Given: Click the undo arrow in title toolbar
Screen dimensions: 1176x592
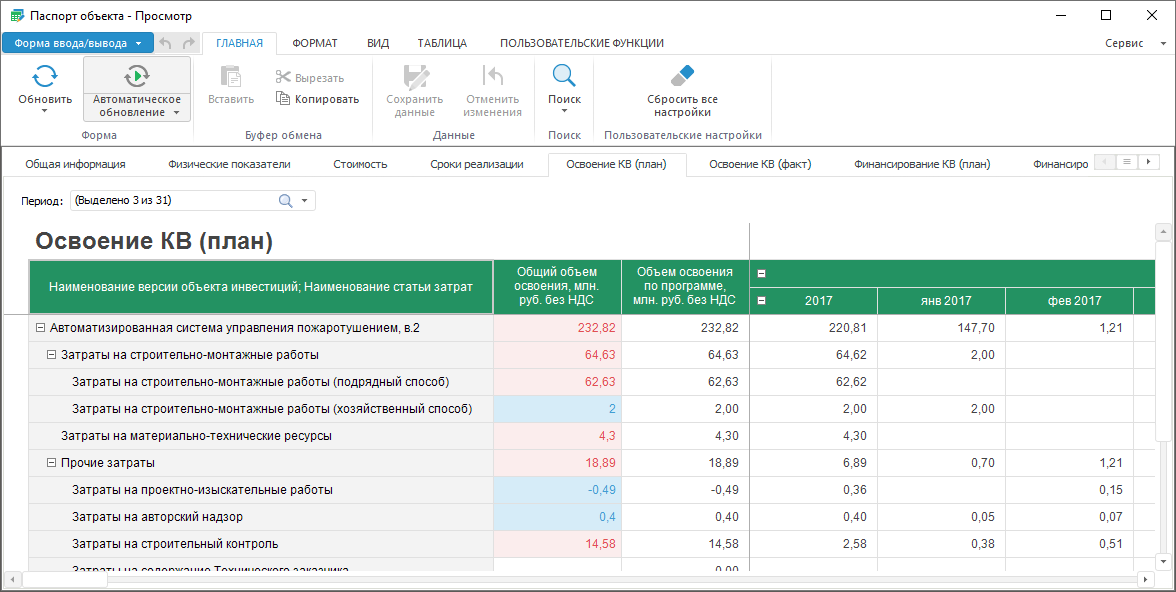Looking at the screenshot, I should 166,43.
